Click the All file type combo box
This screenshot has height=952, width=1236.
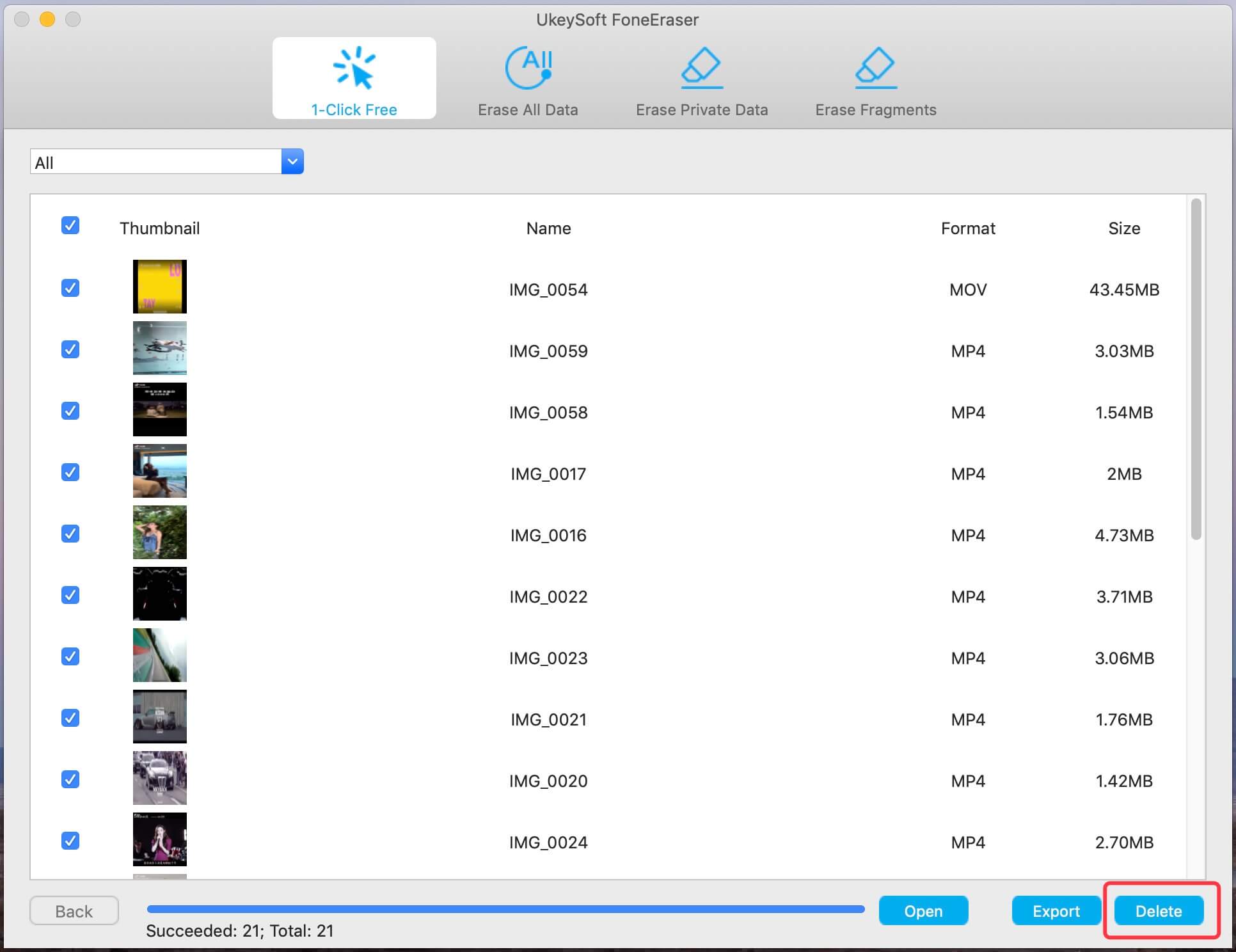click(x=155, y=162)
